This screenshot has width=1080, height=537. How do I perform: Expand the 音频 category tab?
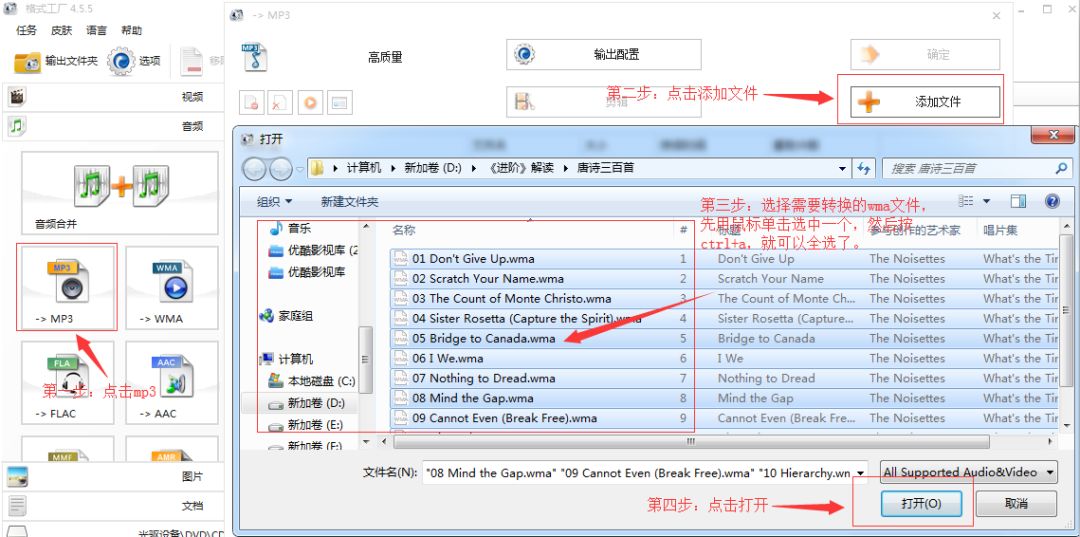[114, 126]
